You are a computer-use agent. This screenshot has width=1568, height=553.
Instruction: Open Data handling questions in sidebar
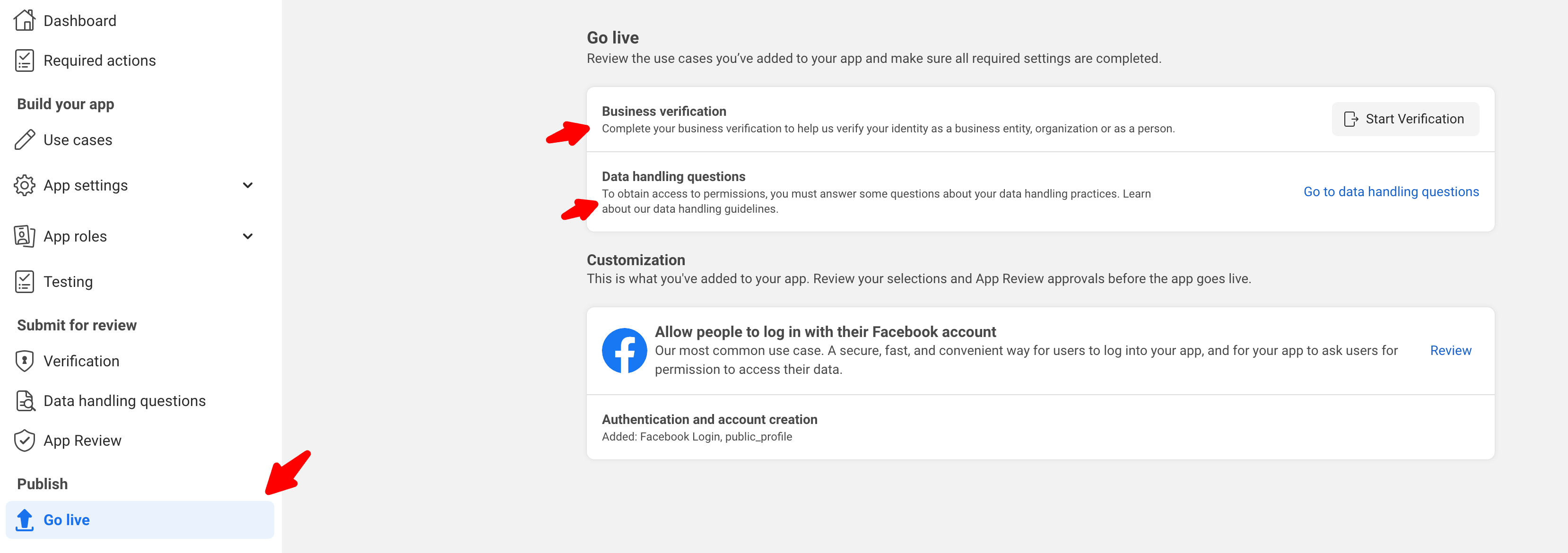pyautogui.click(x=124, y=401)
